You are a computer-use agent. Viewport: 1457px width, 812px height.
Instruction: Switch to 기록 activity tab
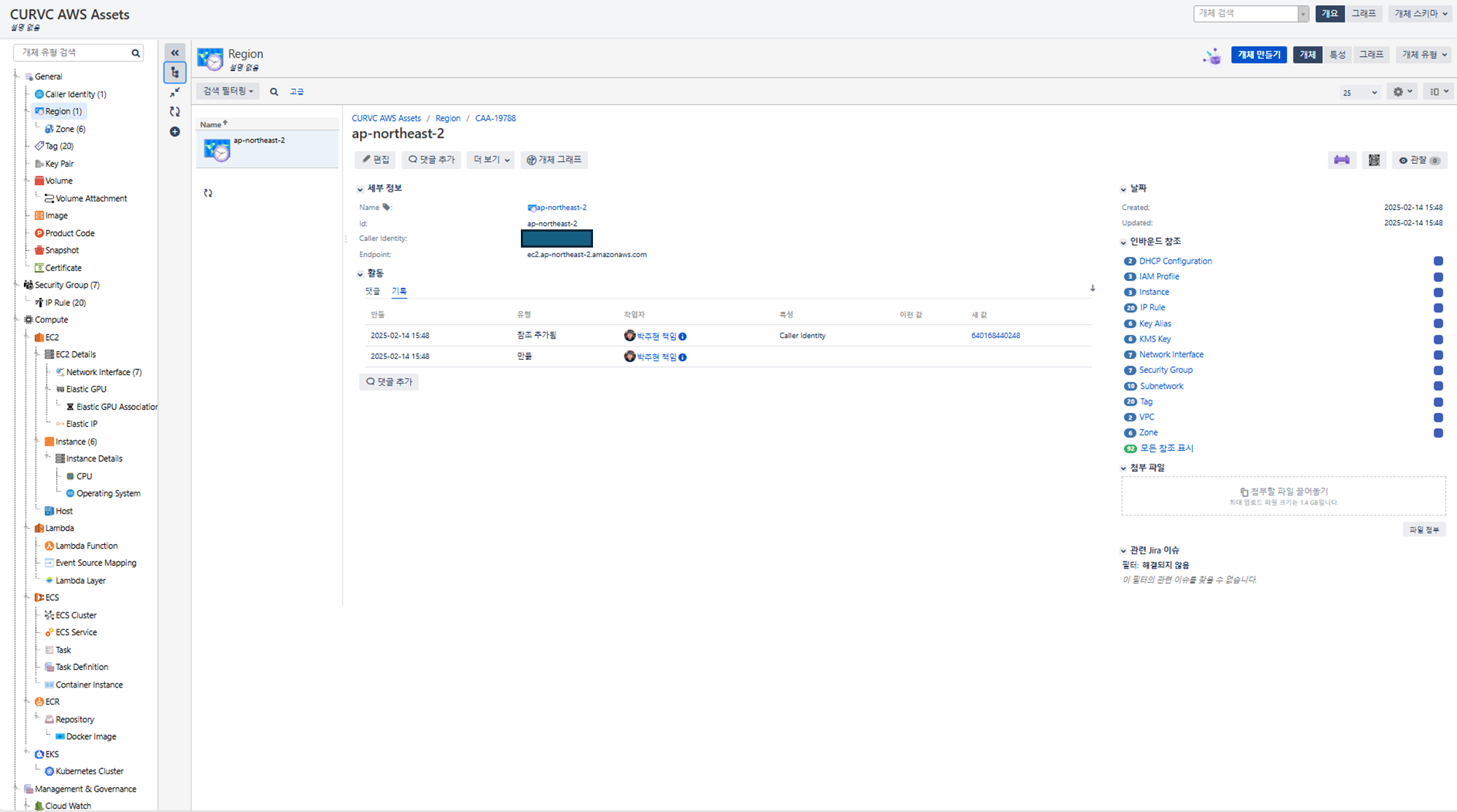(399, 291)
